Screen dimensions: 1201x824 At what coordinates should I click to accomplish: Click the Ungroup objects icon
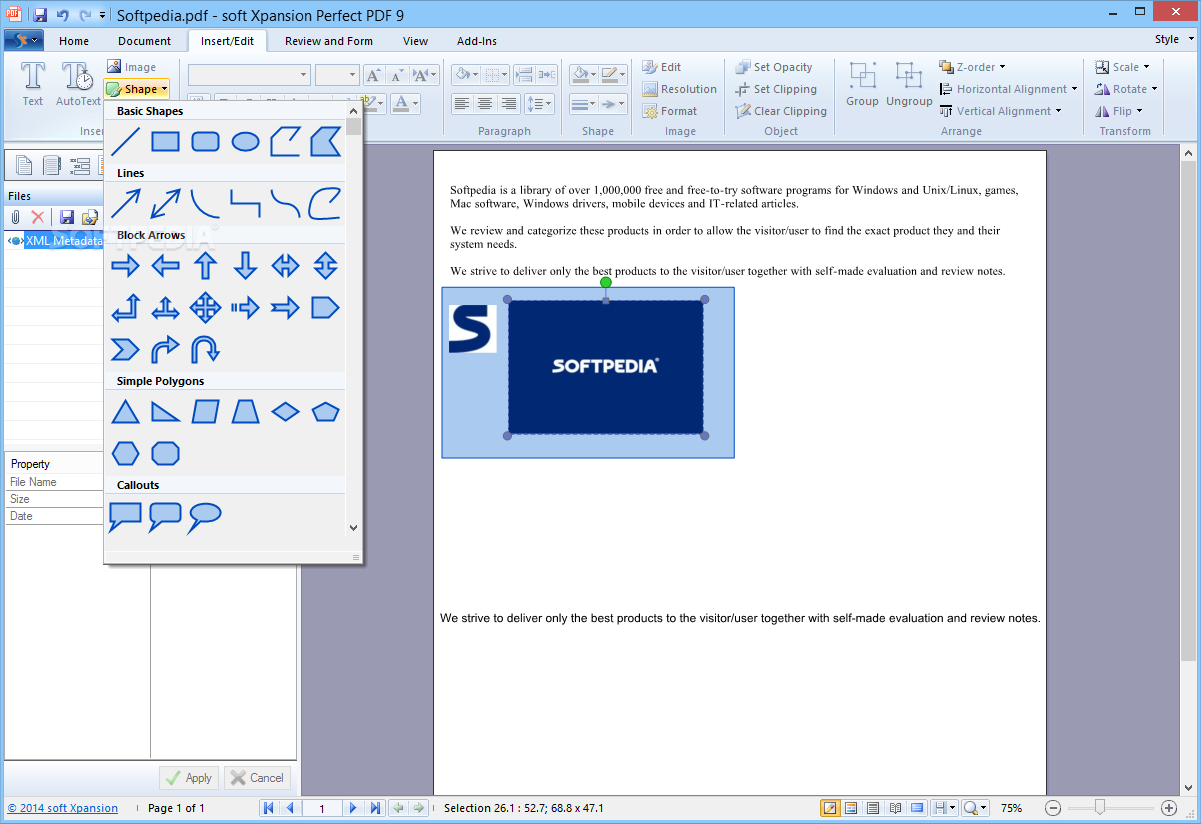point(909,84)
